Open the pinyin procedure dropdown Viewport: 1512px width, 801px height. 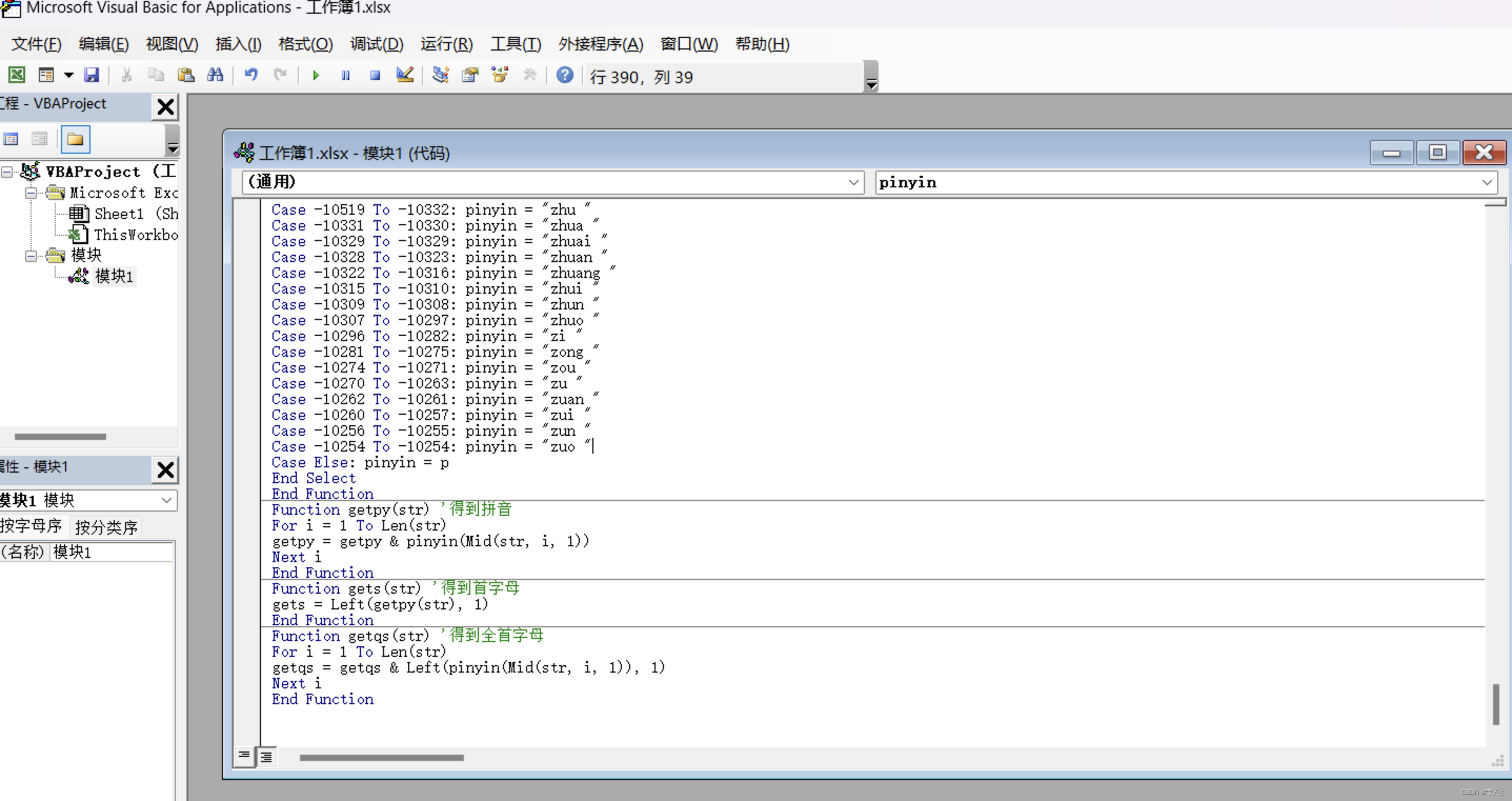tap(1486, 183)
